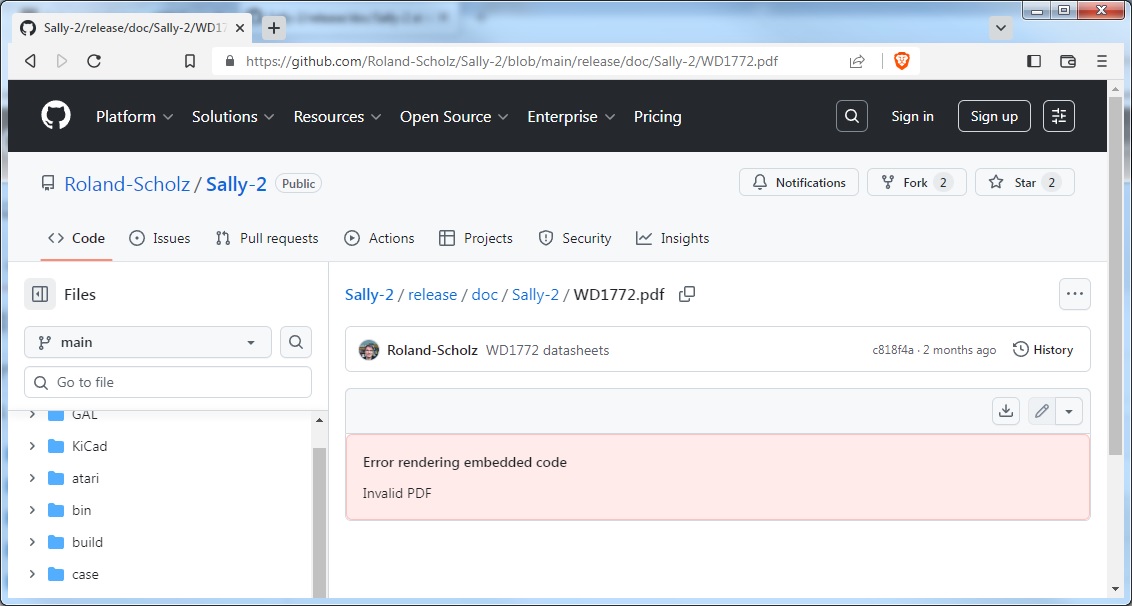Open the three-dots more file actions menu
The height and width of the screenshot is (606, 1132).
pyautogui.click(x=1075, y=294)
